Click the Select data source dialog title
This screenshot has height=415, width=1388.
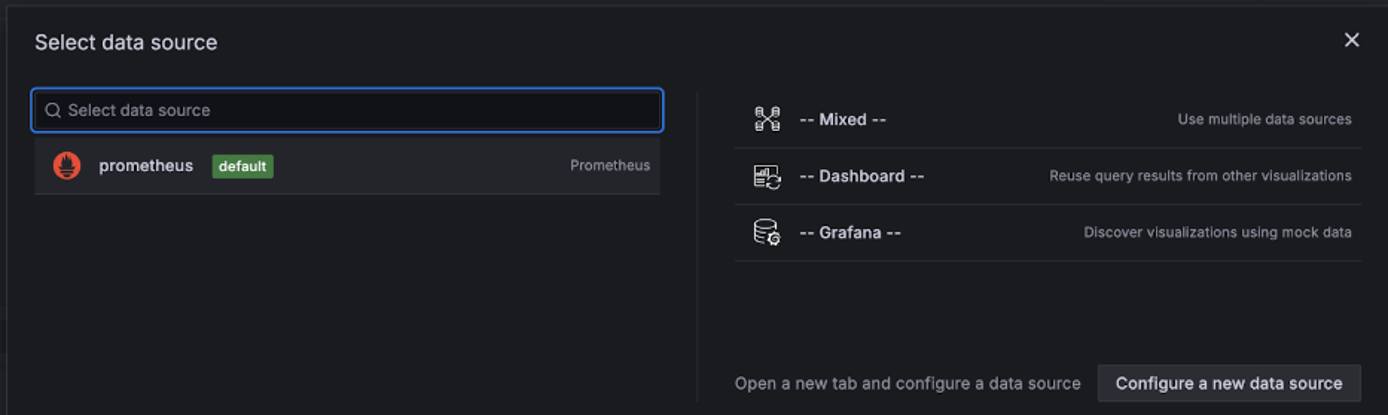click(126, 42)
